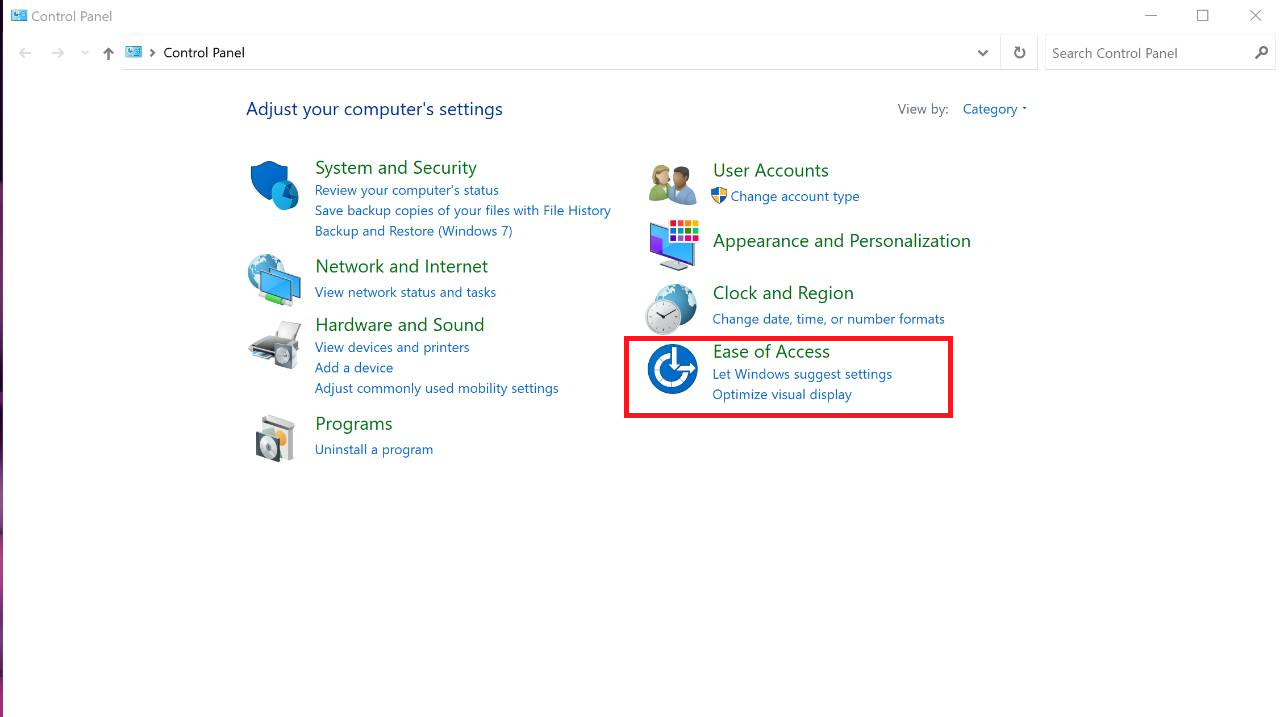Click the Hardware and Sound printer icon
This screenshot has width=1280, height=717.
click(x=274, y=345)
